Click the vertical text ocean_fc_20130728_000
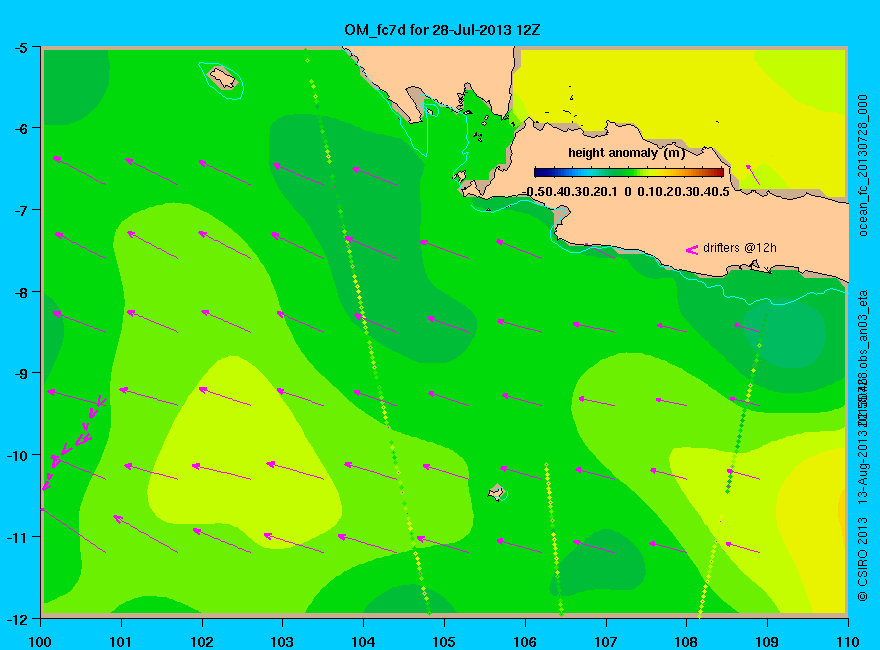880x650 pixels. pos(863,166)
